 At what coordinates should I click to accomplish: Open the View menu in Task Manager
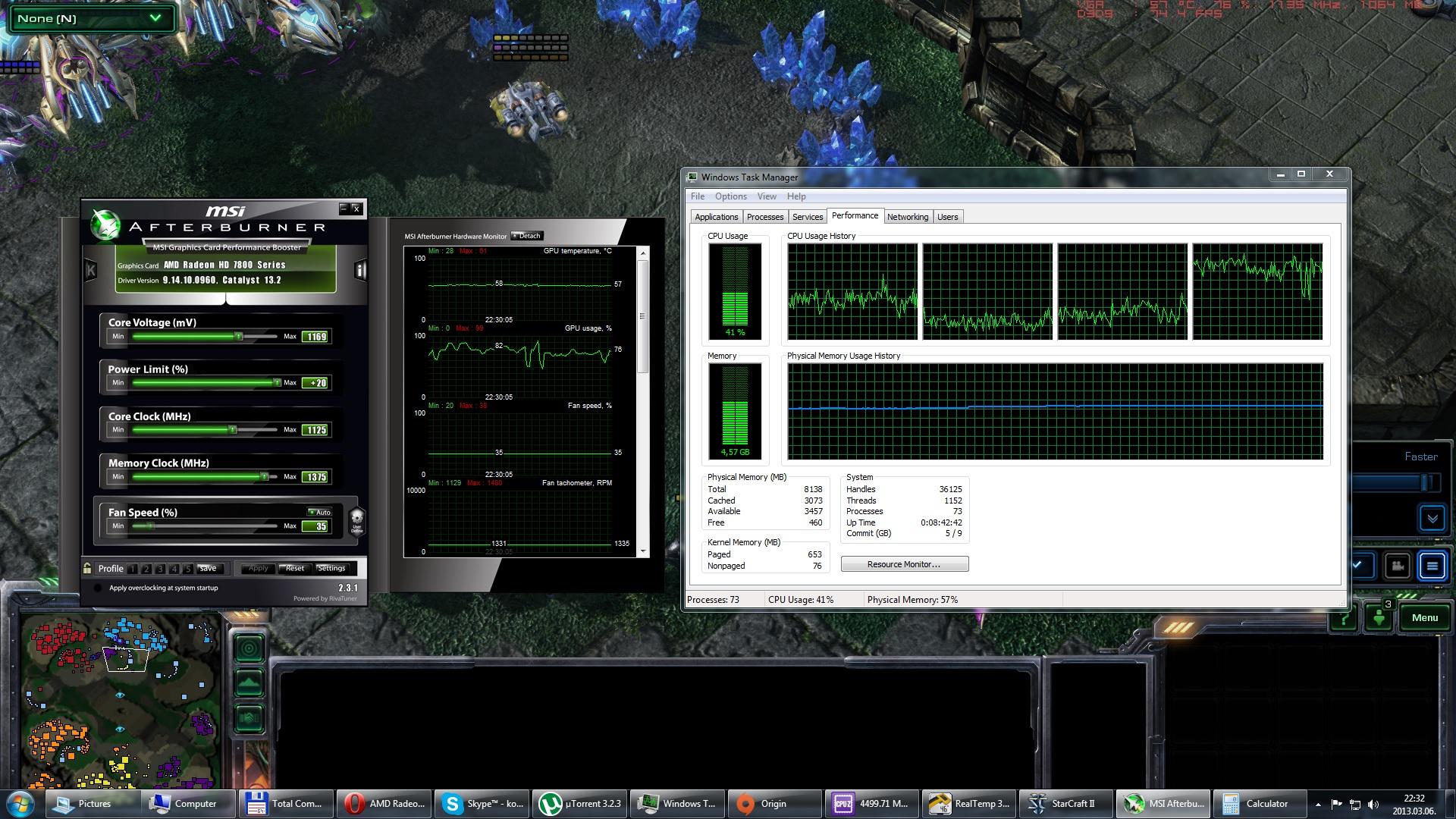pyautogui.click(x=767, y=196)
